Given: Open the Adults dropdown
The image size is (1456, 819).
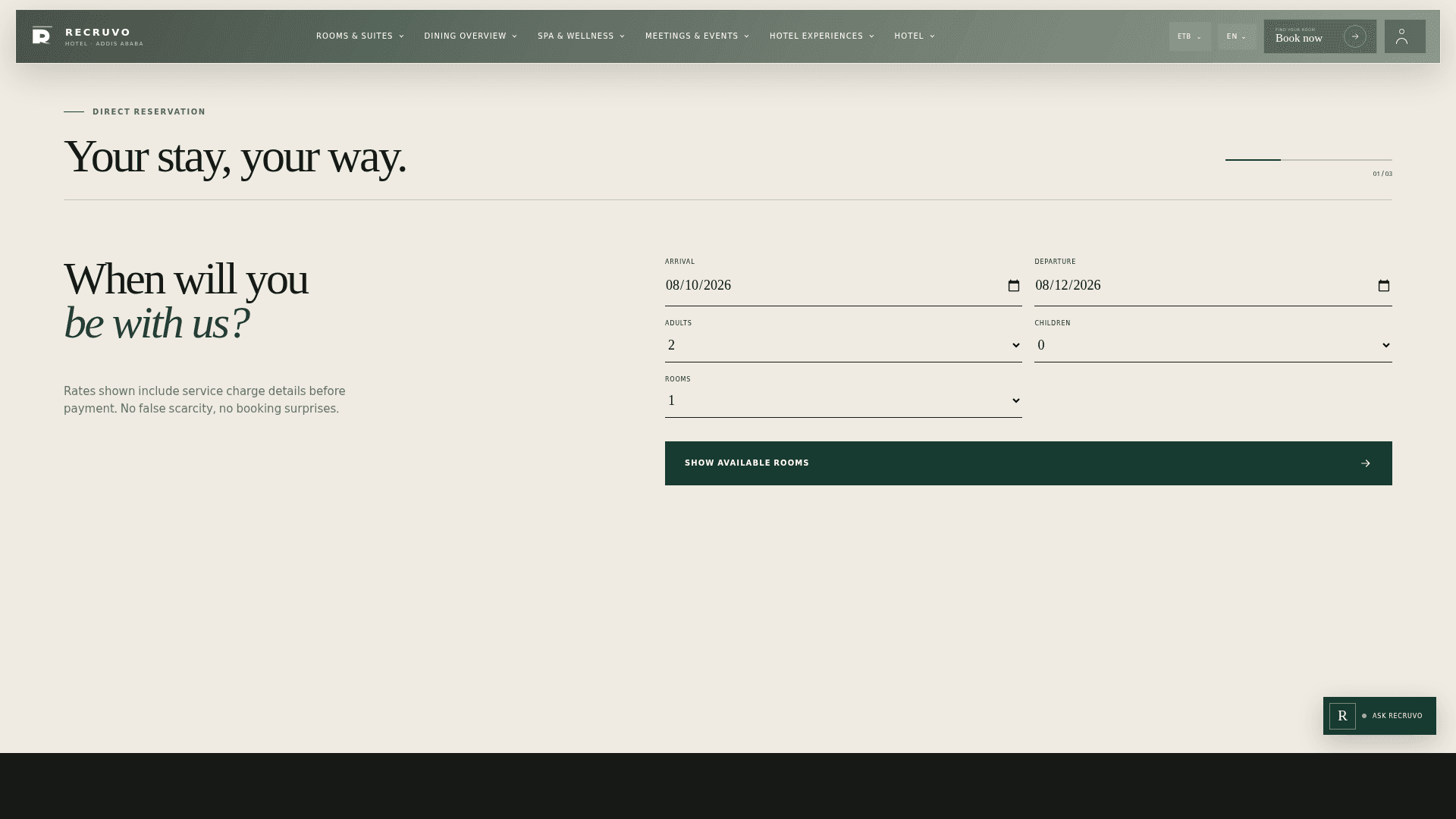Looking at the screenshot, I should tap(843, 345).
